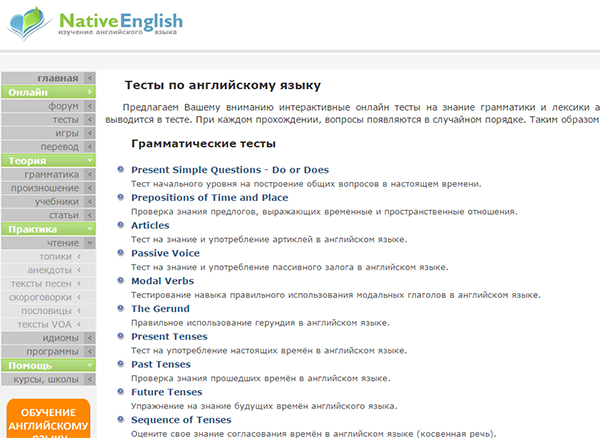Open the Future Tenses test link
600x438 pixels.
[169, 393]
